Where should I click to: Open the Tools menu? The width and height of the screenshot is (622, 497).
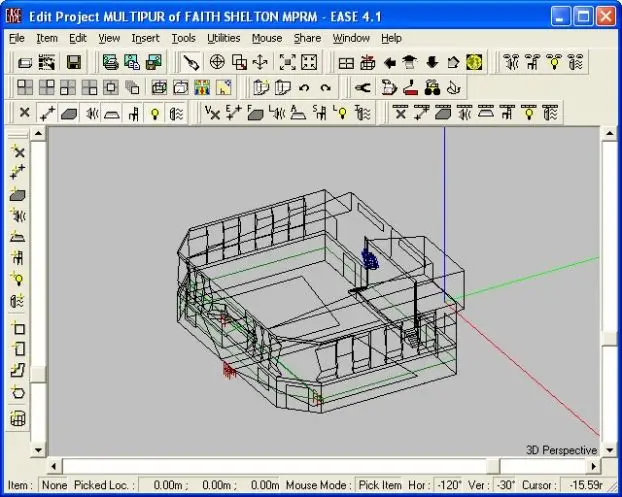(x=183, y=38)
